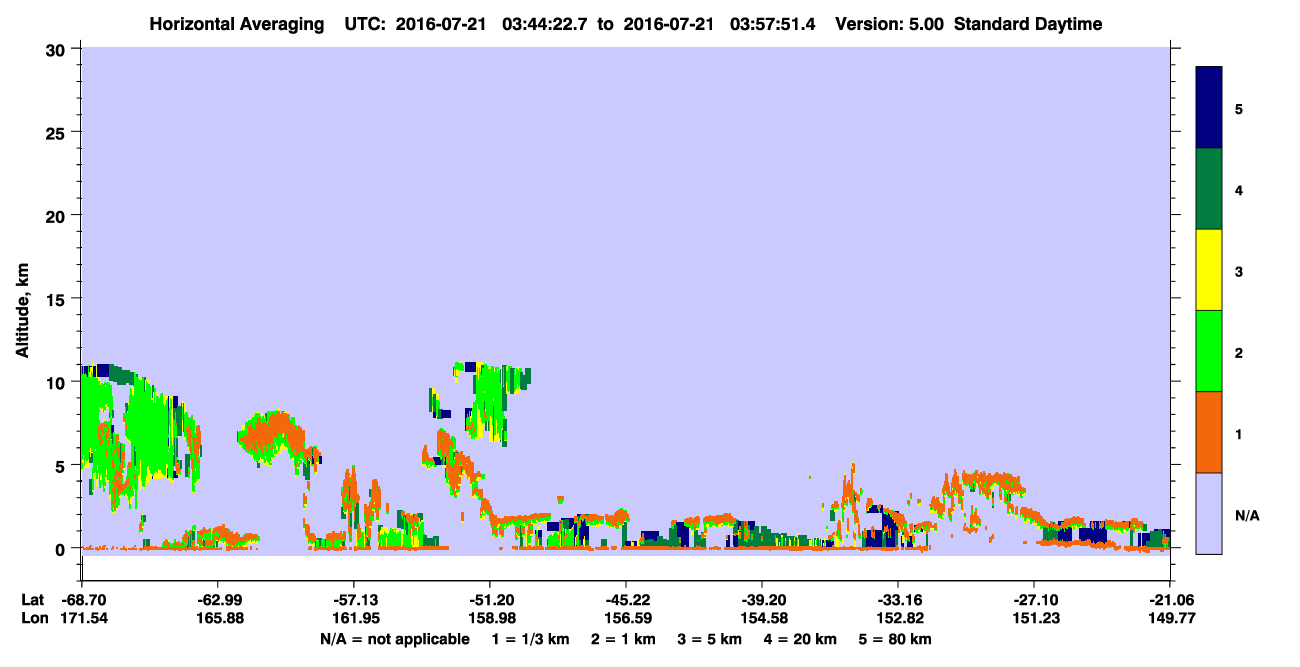Click the legend text 'N/A = not applicable'
Screen dimensions: 1300x667
point(394,639)
